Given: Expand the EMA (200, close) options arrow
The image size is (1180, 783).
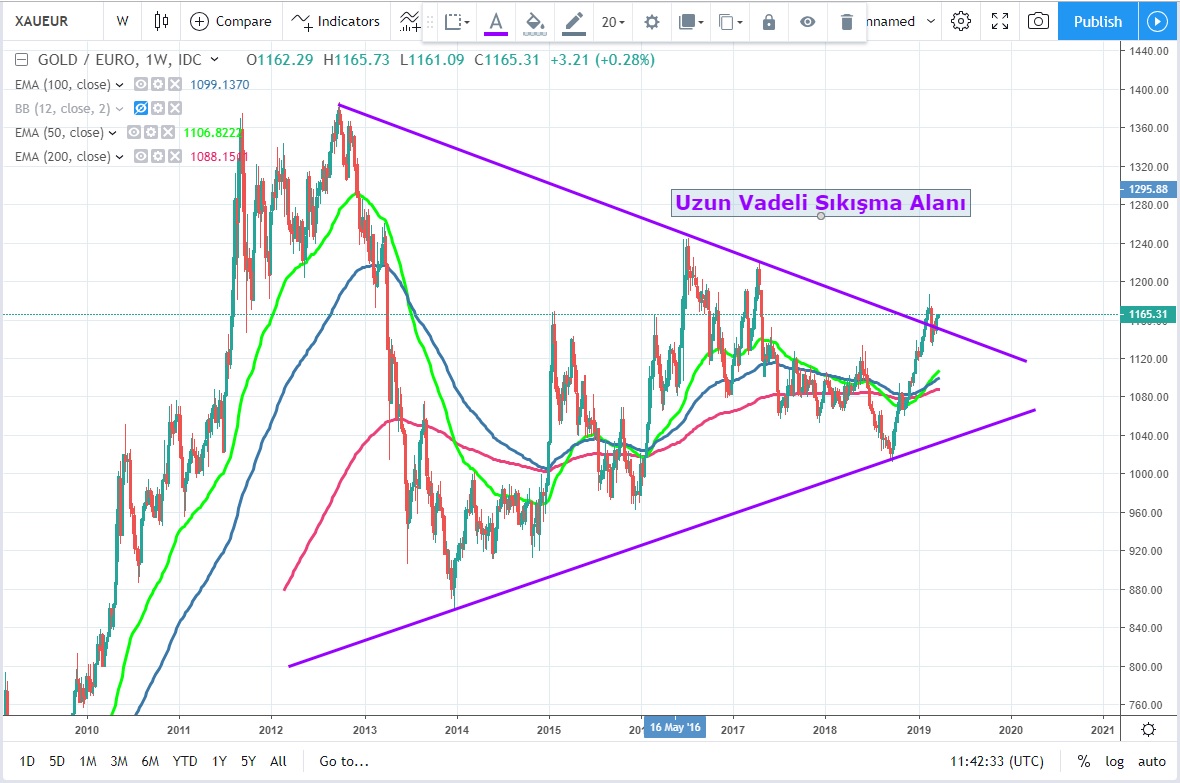Looking at the screenshot, I should click(x=120, y=157).
